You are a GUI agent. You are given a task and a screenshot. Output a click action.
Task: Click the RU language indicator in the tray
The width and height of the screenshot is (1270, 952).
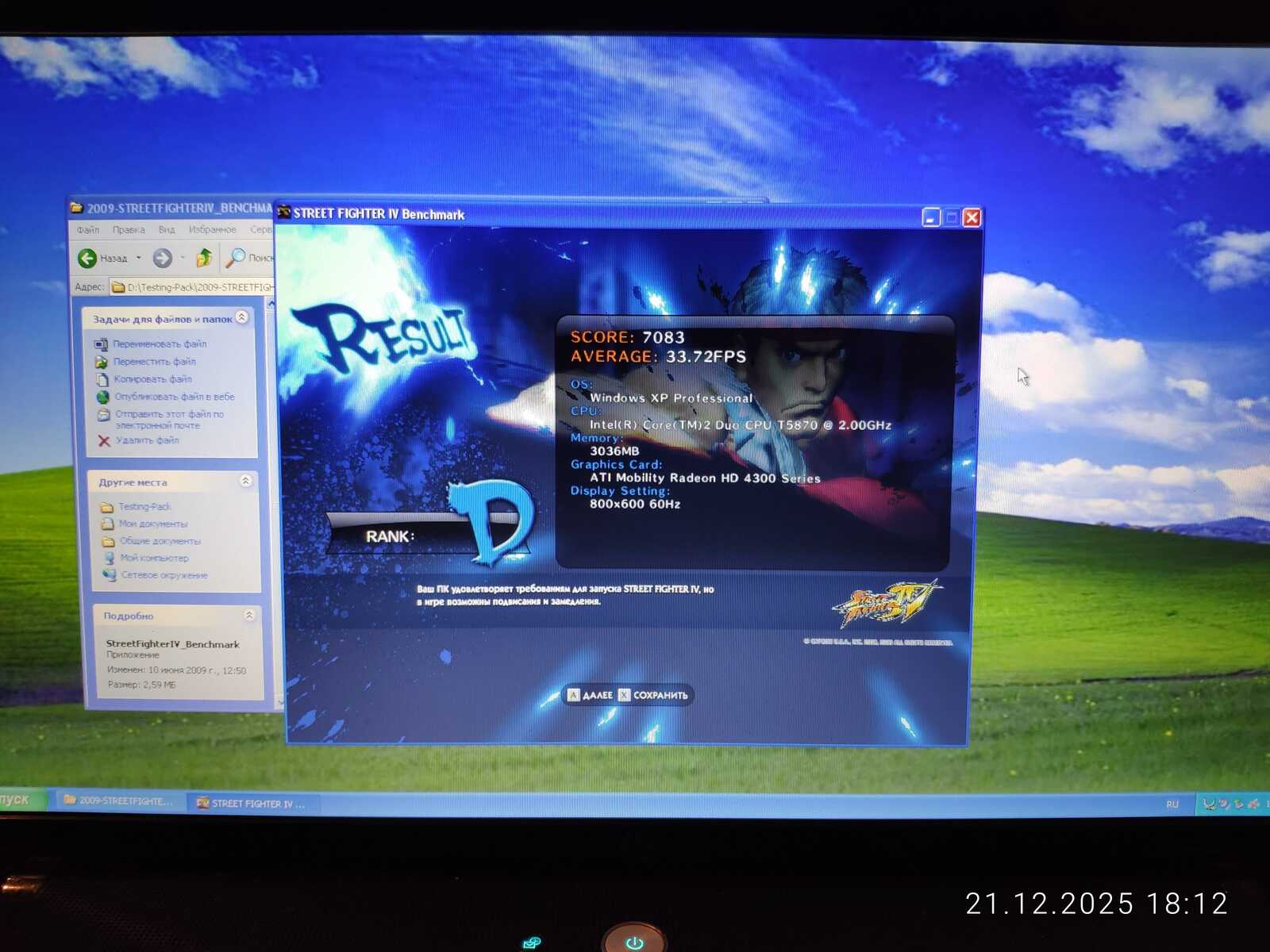1172,804
